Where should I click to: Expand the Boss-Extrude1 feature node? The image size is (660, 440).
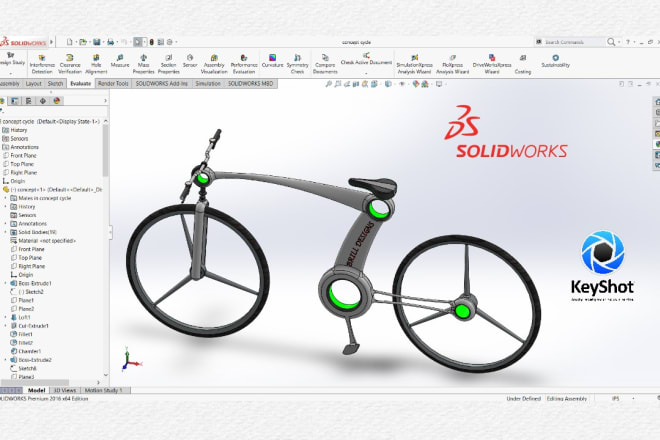5,283
